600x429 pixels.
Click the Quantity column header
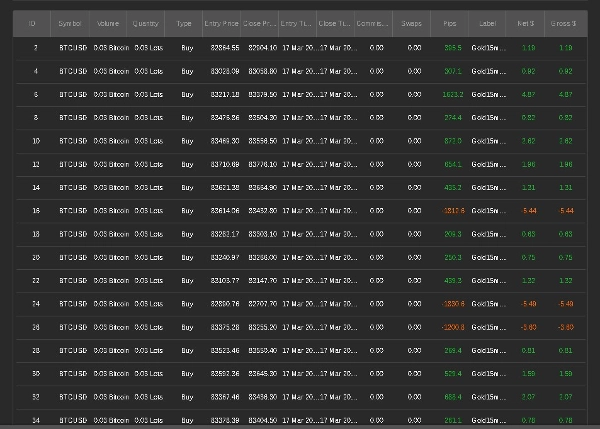pyautogui.click(x=146, y=22)
